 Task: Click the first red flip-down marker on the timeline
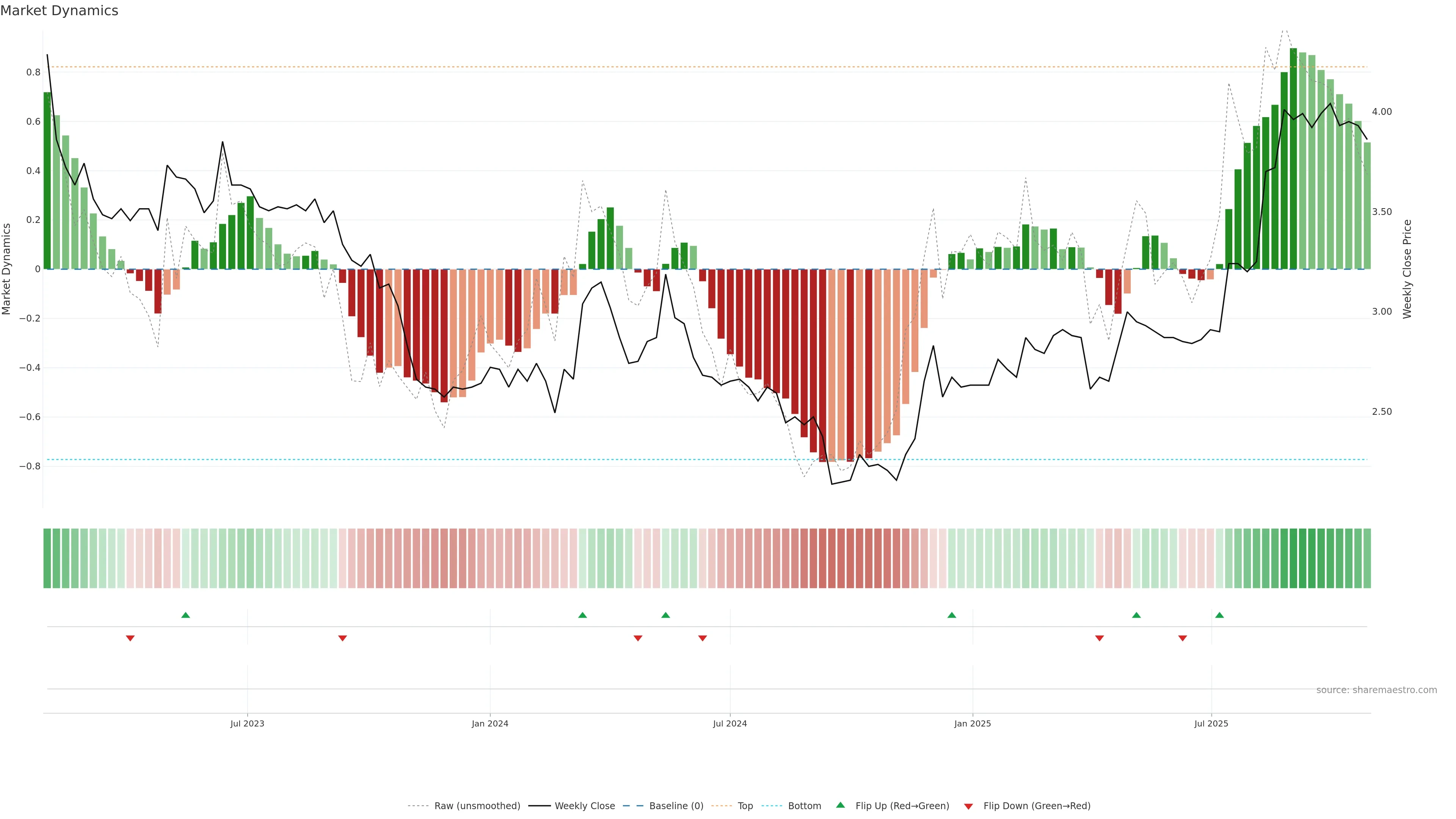130,638
